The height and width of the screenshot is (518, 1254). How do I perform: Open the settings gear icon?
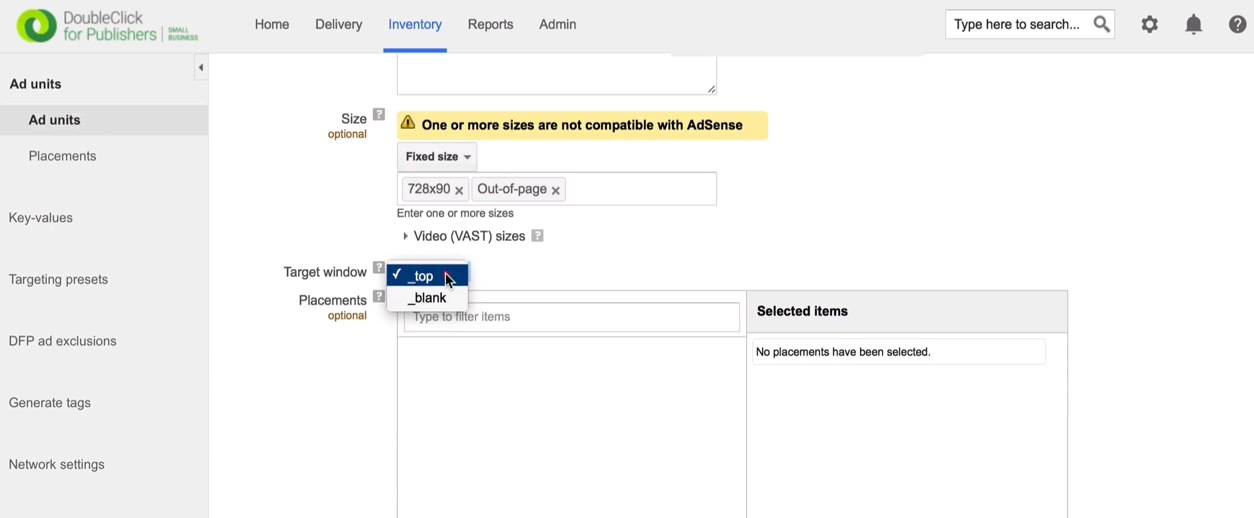(1150, 24)
